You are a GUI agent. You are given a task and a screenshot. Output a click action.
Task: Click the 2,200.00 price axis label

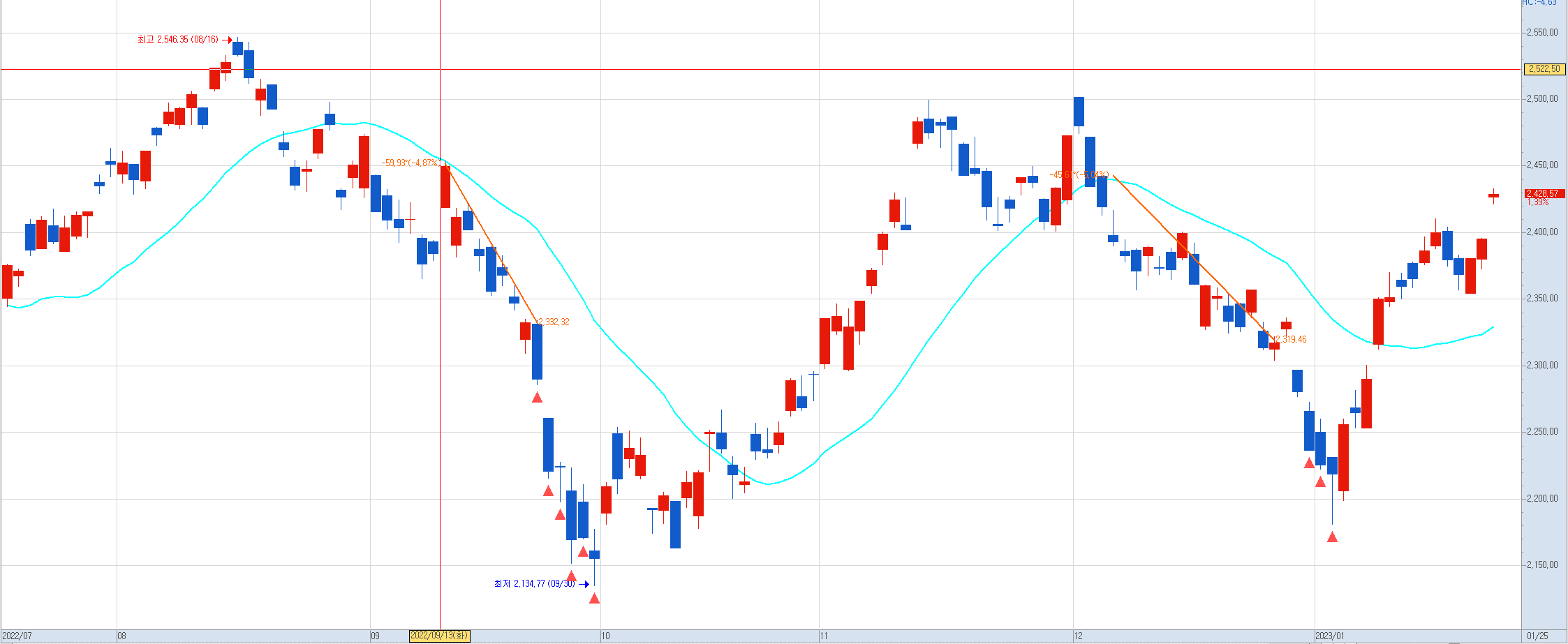pos(1542,499)
